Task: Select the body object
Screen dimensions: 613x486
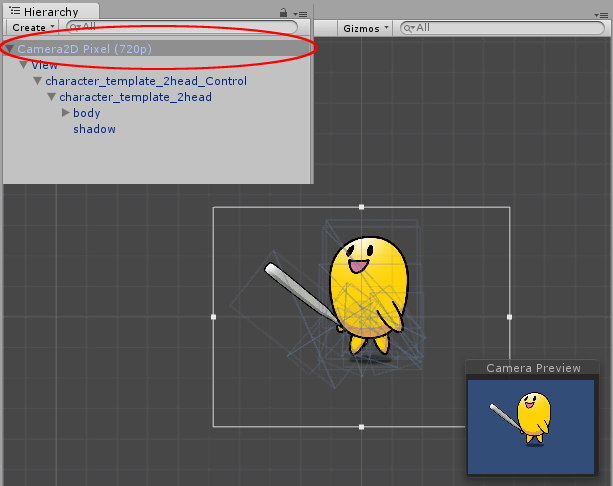Action: point(87,113)
